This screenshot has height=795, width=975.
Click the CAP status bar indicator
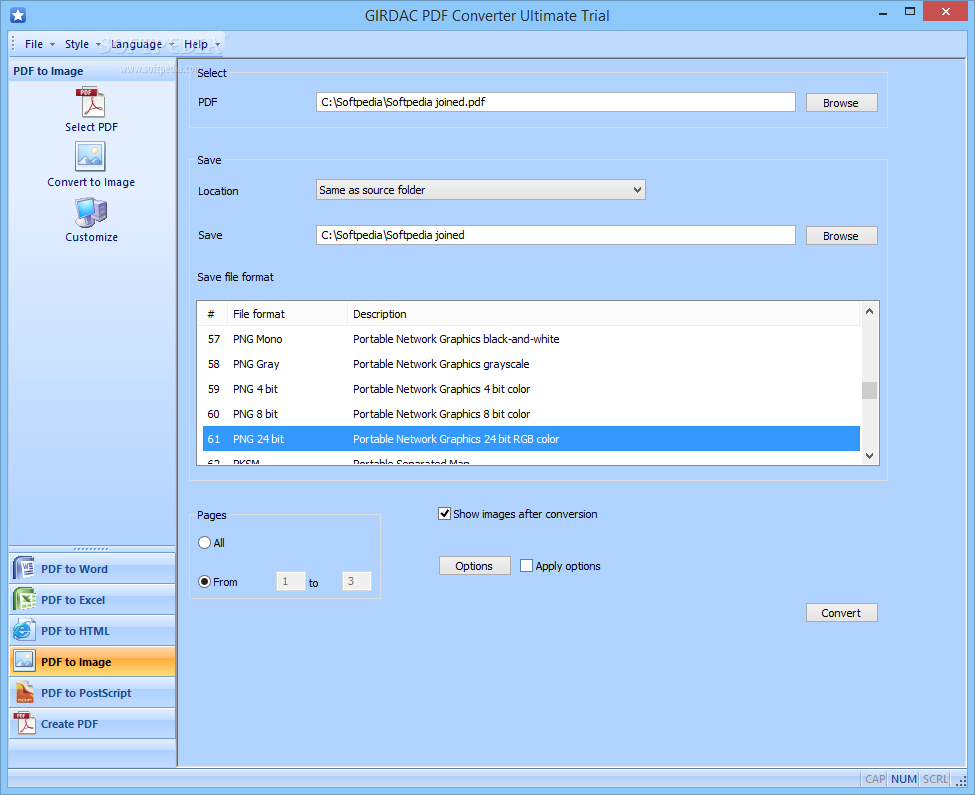(875, 779)
